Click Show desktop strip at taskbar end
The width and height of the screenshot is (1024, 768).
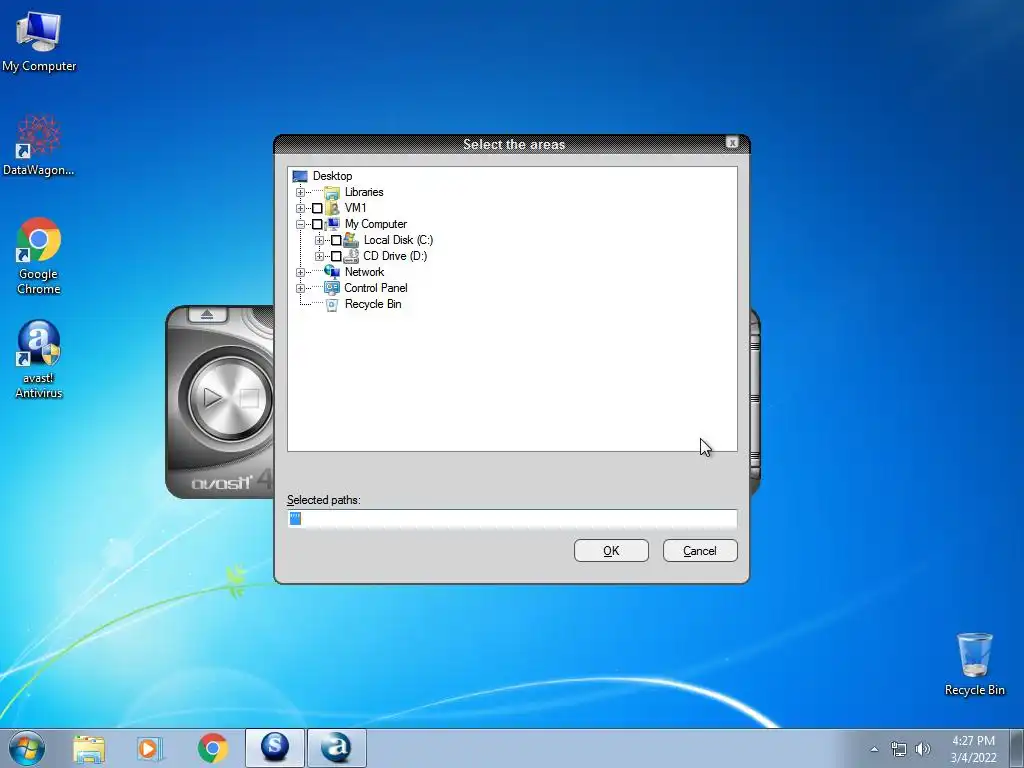click(1017, 748)
